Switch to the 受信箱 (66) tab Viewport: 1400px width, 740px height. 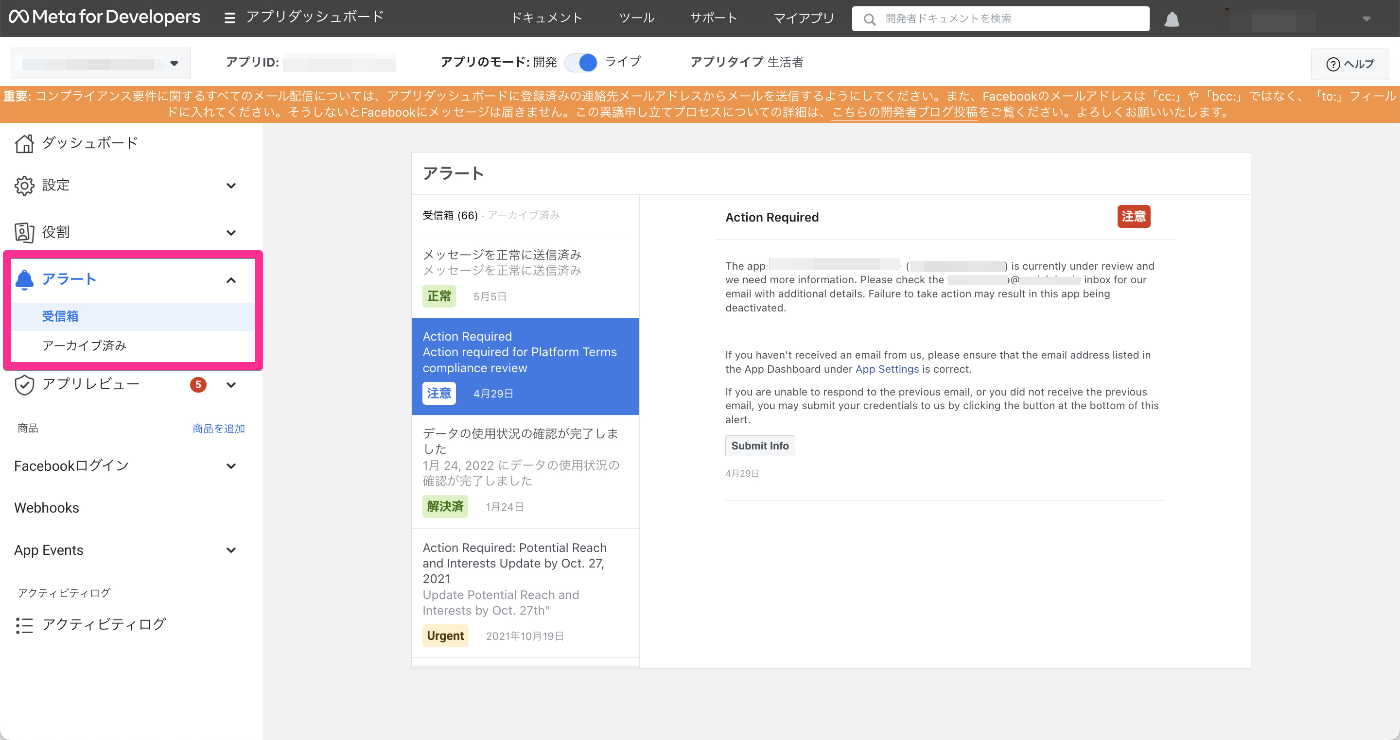click(450, 215)
